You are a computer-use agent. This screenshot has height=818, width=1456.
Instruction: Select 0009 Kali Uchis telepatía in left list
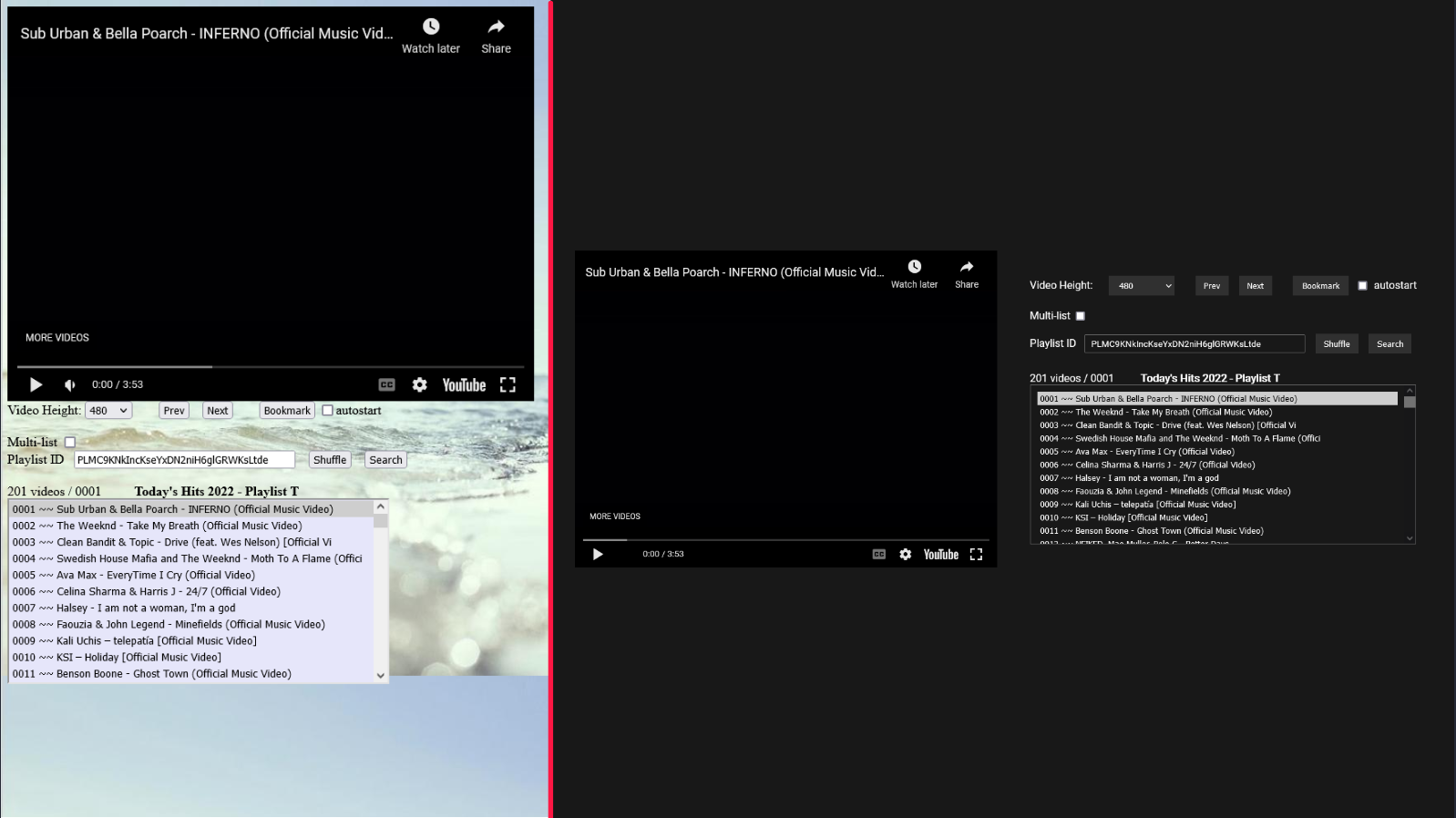pos(191,640)
